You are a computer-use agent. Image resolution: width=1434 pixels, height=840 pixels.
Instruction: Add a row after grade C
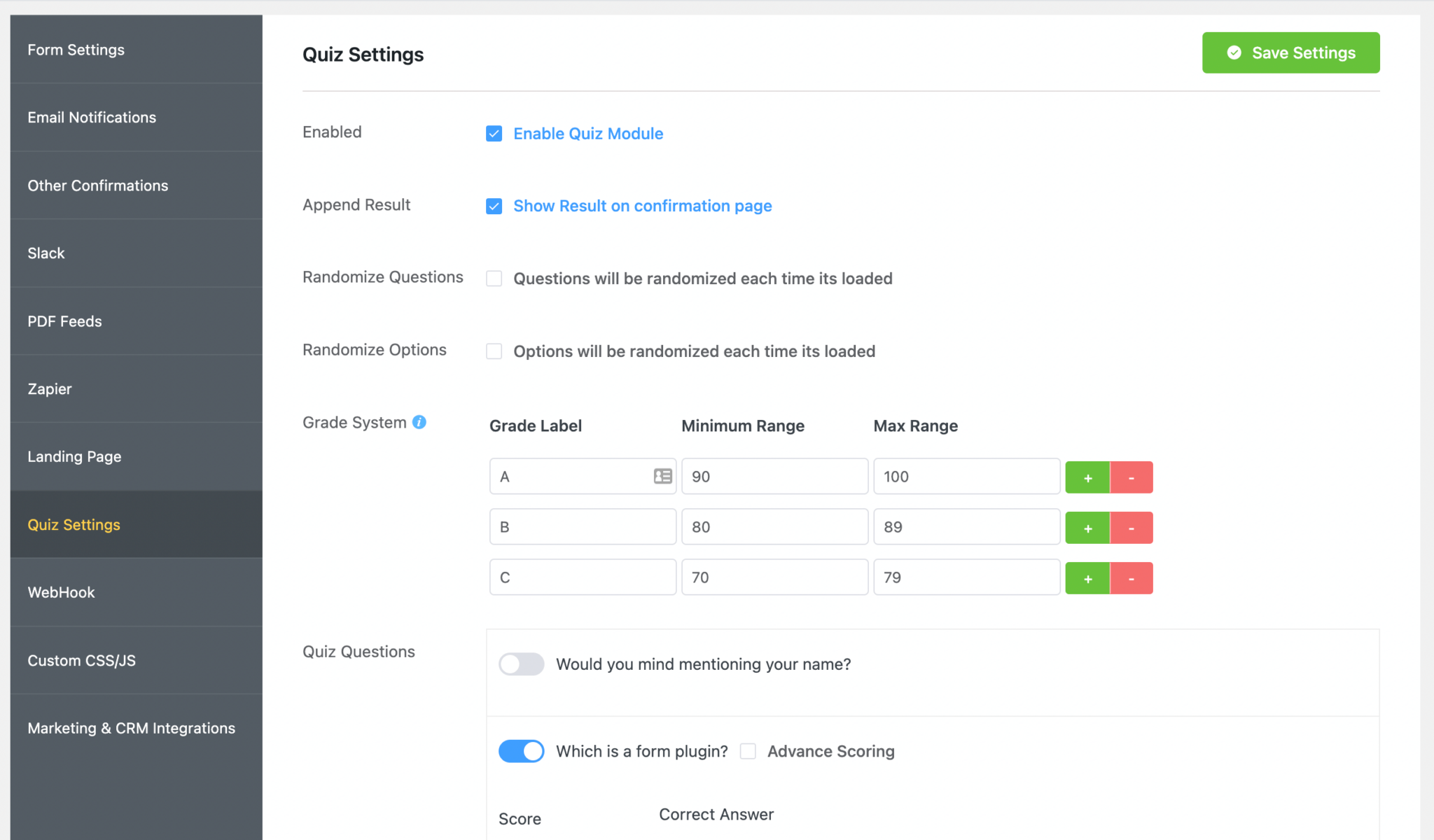pyautogui.click(x=1087, y=578)
